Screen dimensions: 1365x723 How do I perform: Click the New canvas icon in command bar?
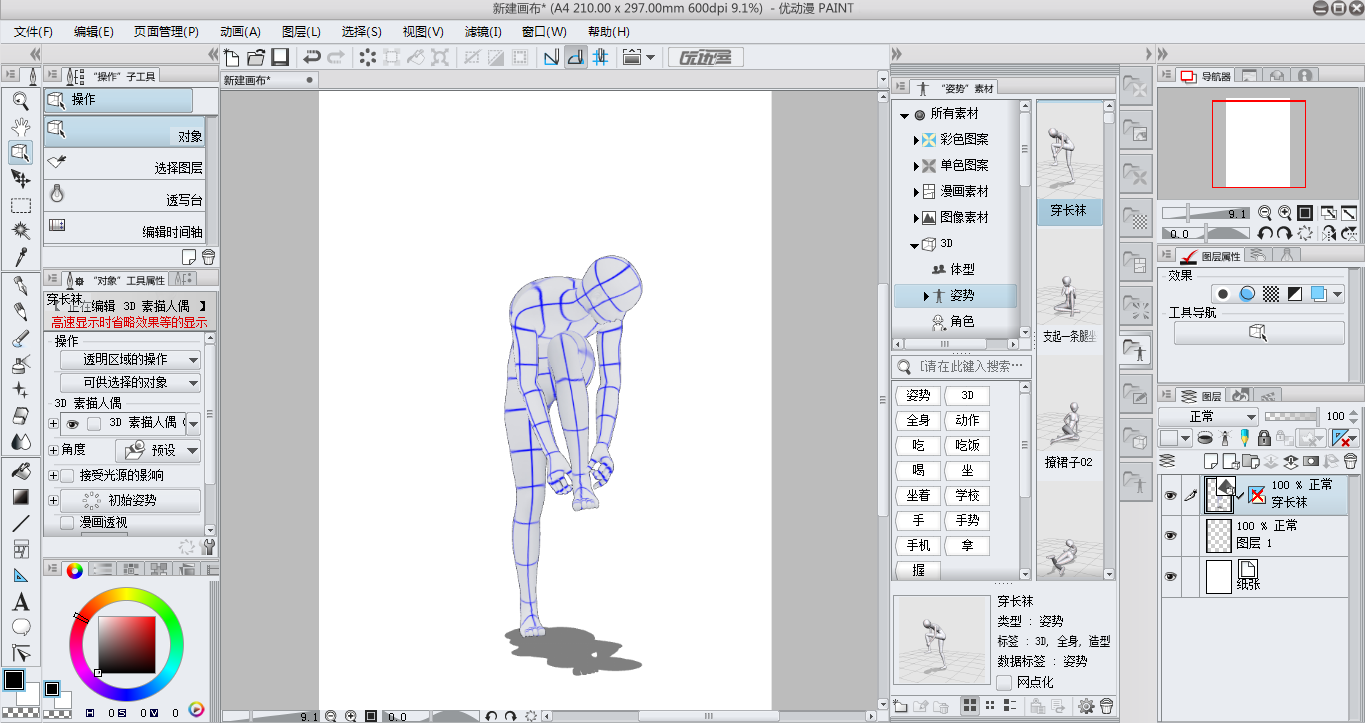(x=232, y=57)
